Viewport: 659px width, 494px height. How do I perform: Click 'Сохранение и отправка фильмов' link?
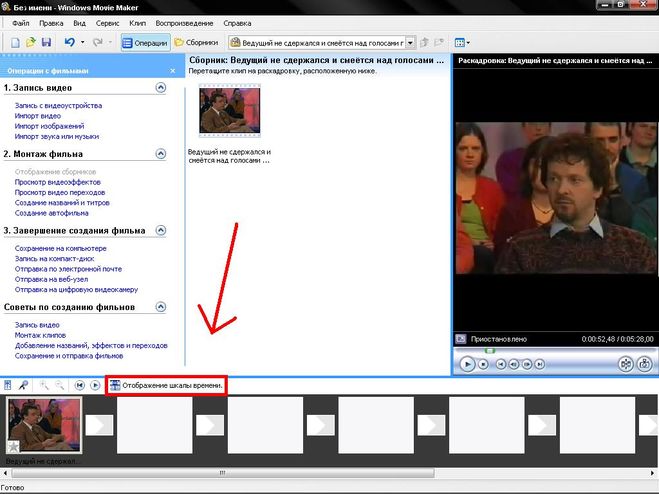pos(69,356)
